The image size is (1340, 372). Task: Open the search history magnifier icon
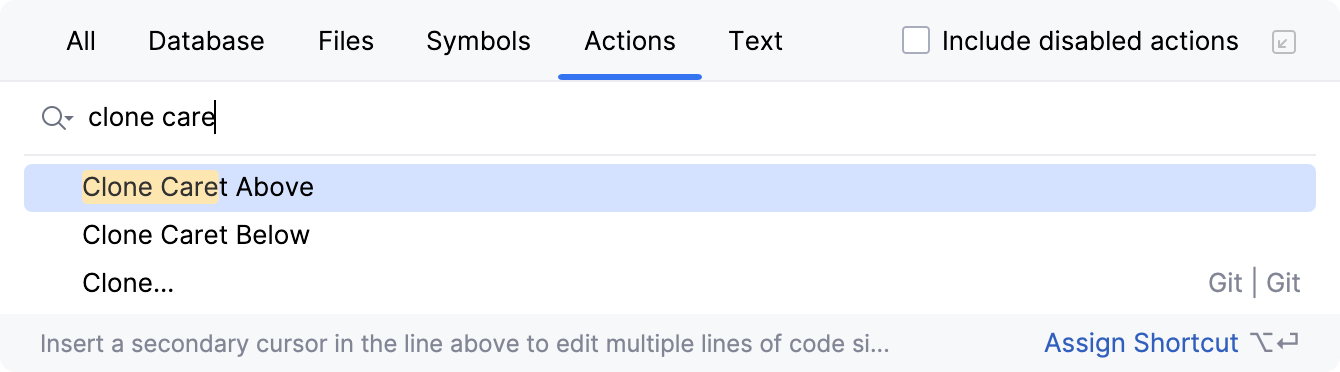click(x=53, y=118)
